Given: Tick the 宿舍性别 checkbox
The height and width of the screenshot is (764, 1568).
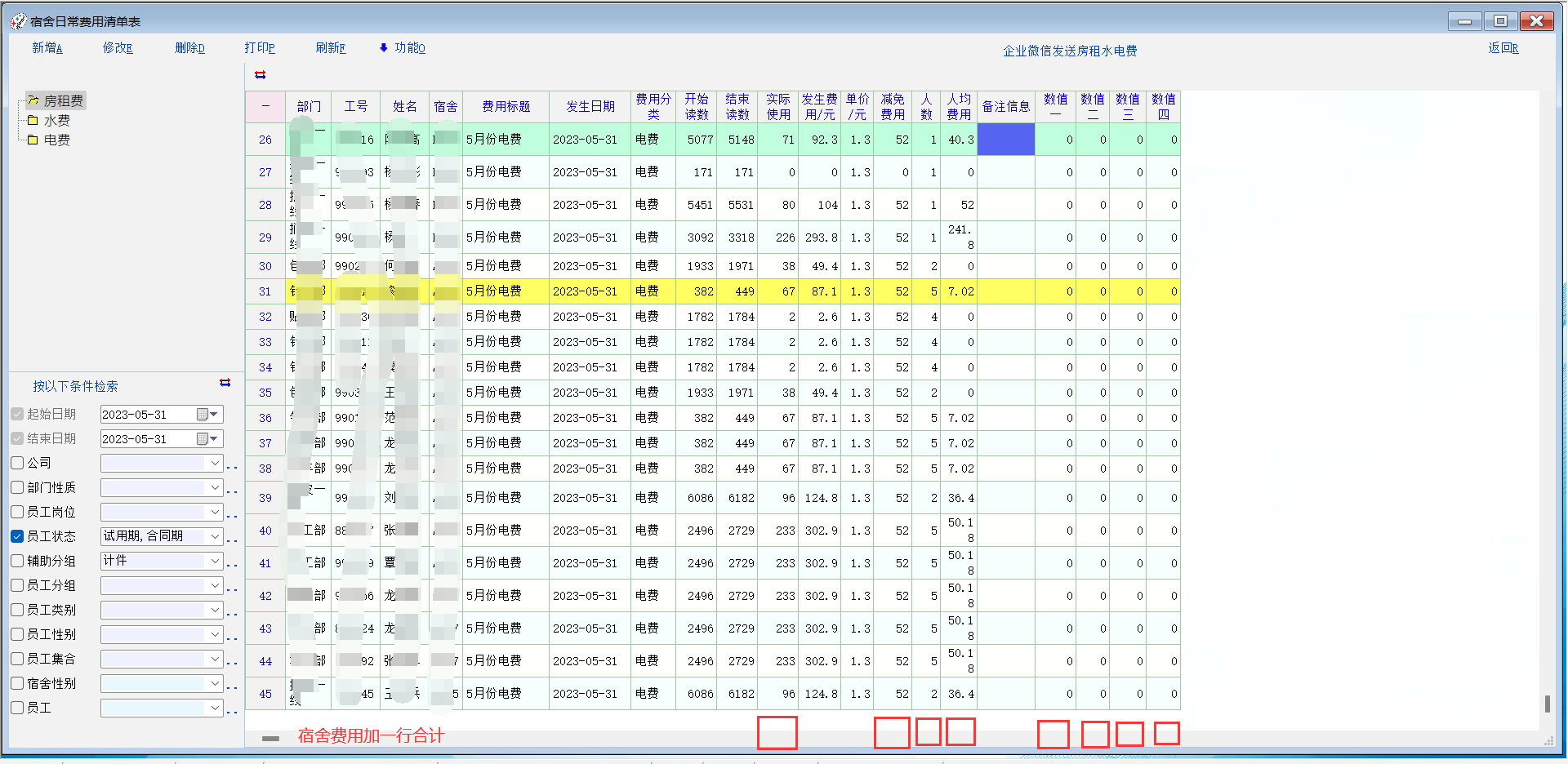Looking at the screenshot, I should (x=17, y=683).
